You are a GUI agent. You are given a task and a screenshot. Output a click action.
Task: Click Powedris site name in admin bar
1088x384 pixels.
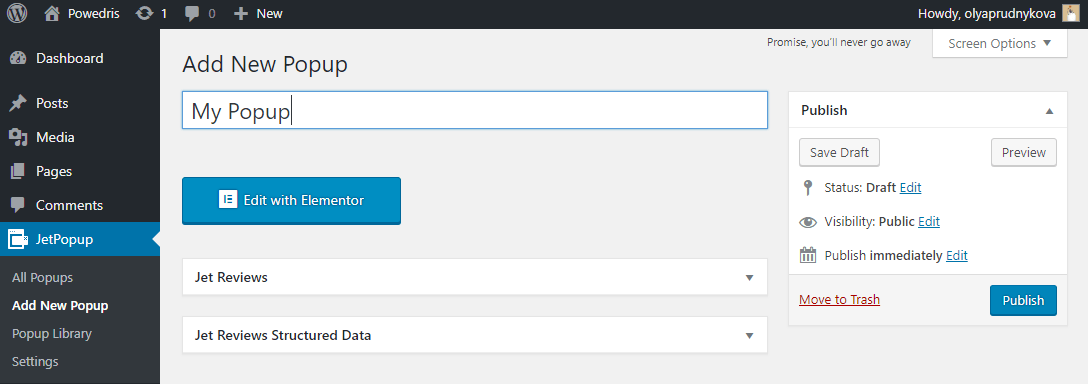coord(94,14)
